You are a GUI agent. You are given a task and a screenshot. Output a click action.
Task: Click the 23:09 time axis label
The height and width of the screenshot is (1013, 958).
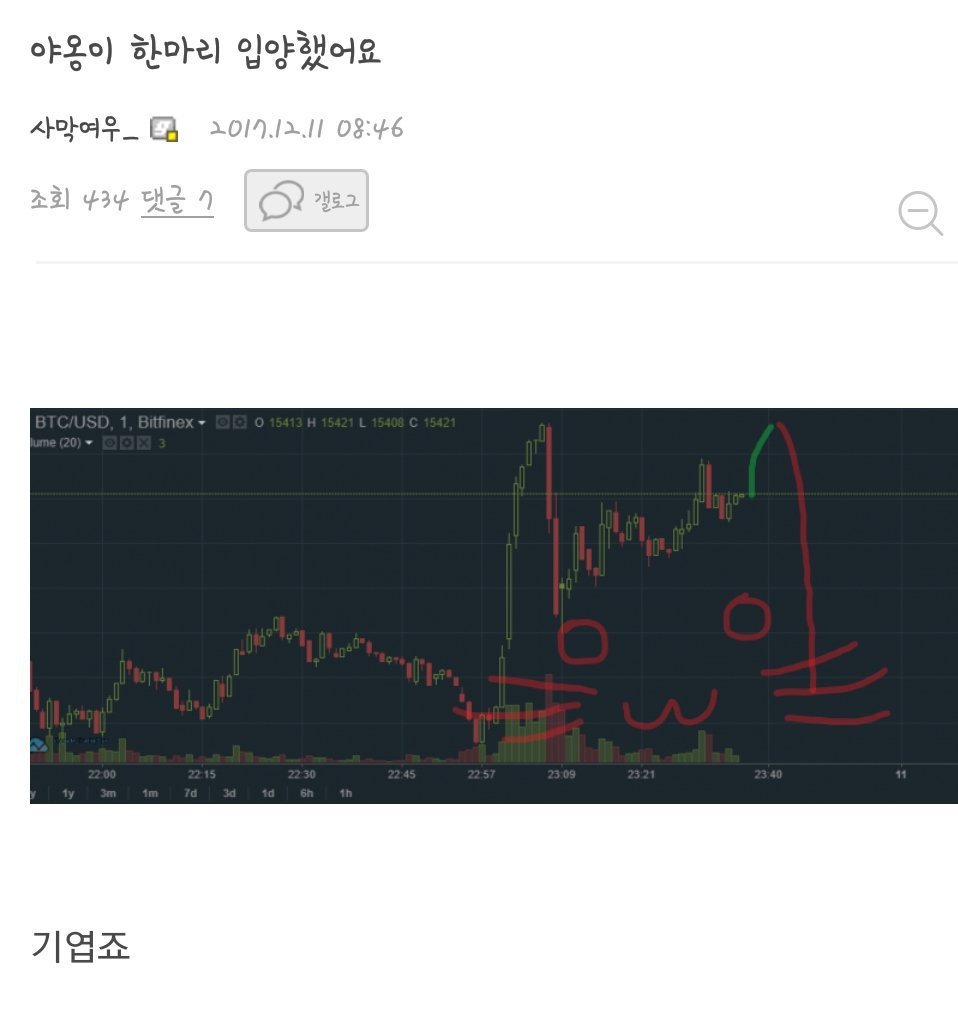point(561,774)
